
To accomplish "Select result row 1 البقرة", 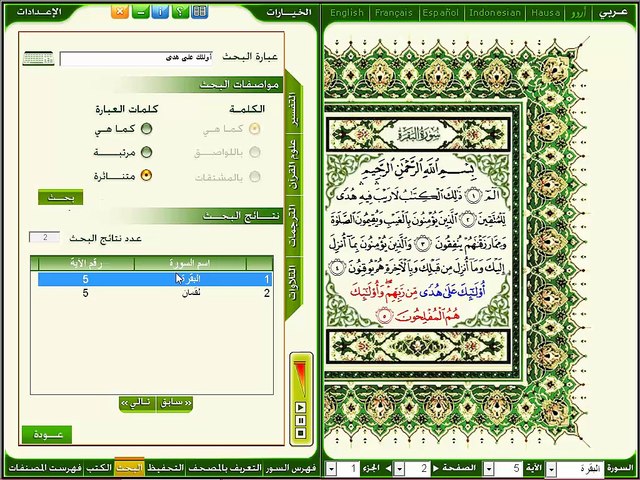I will [x=155, y=279].
